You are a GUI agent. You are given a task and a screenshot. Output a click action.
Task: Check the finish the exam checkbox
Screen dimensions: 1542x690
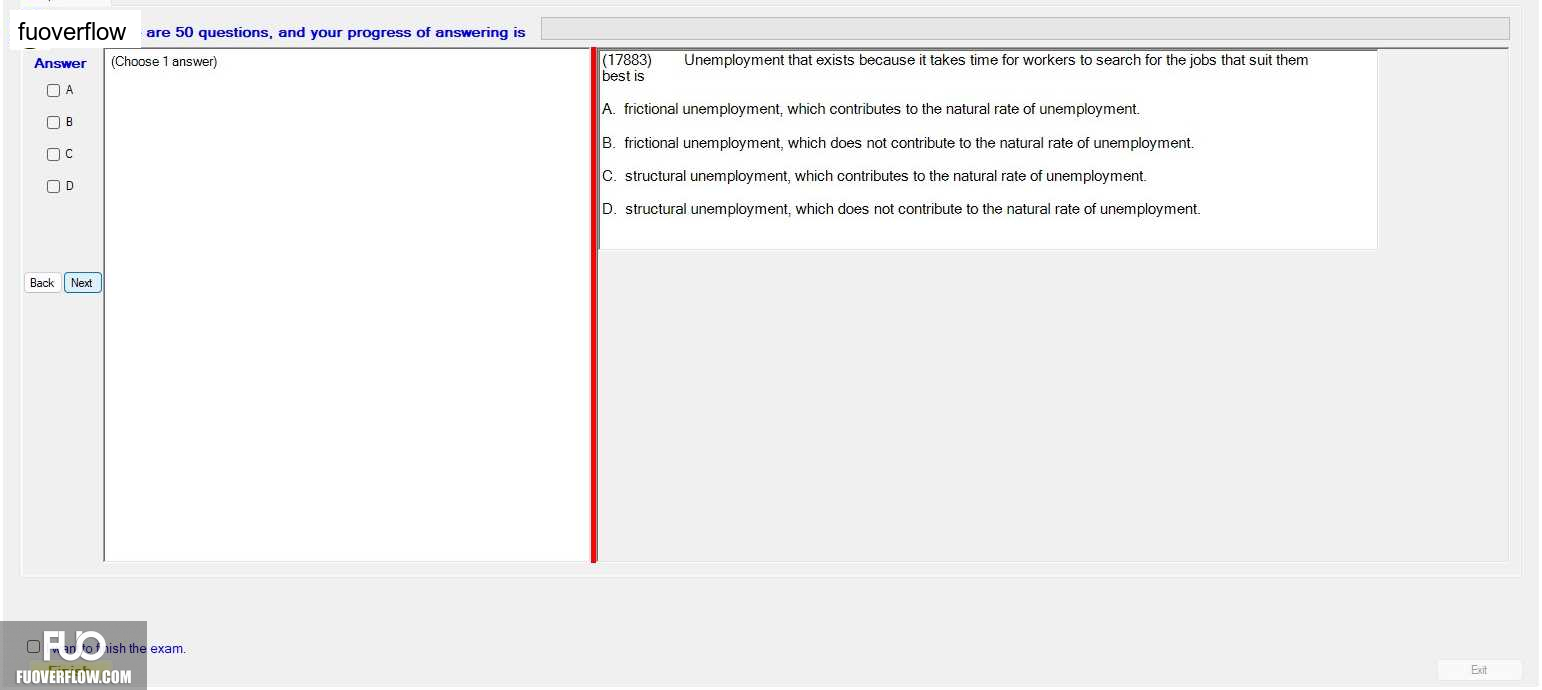point(33,647)
